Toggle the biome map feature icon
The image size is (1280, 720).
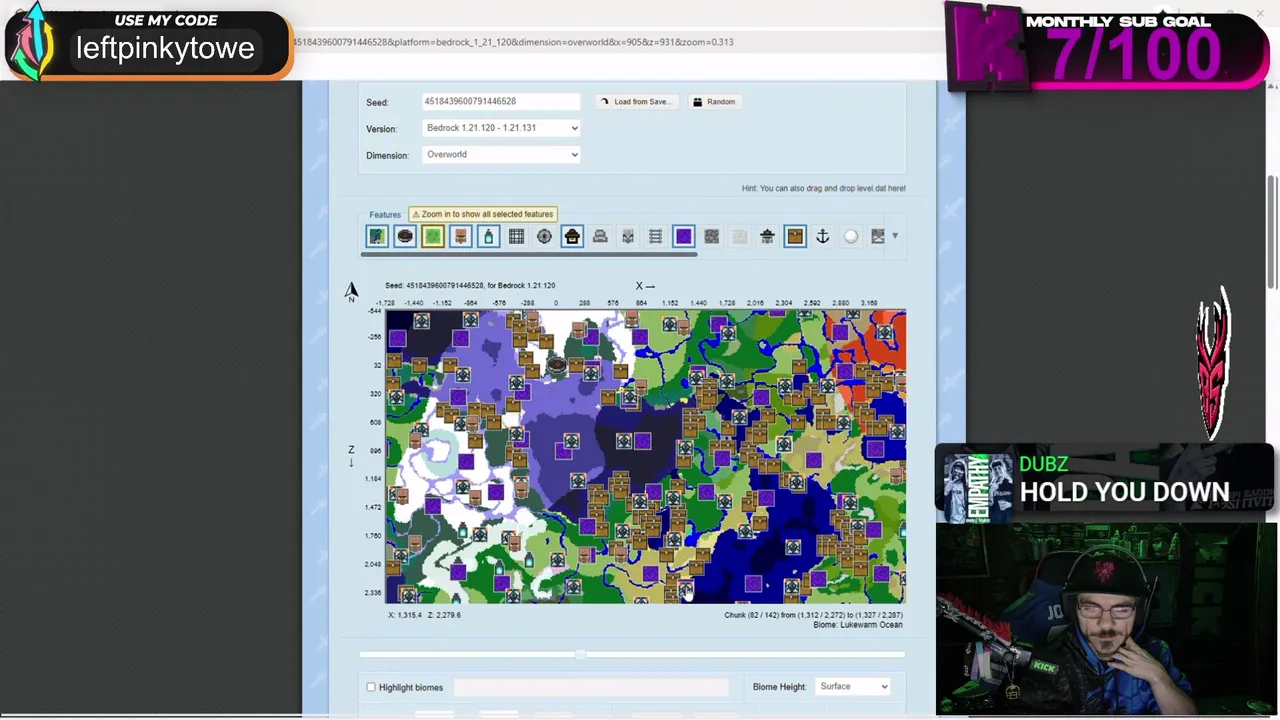[x=377, y=236]
